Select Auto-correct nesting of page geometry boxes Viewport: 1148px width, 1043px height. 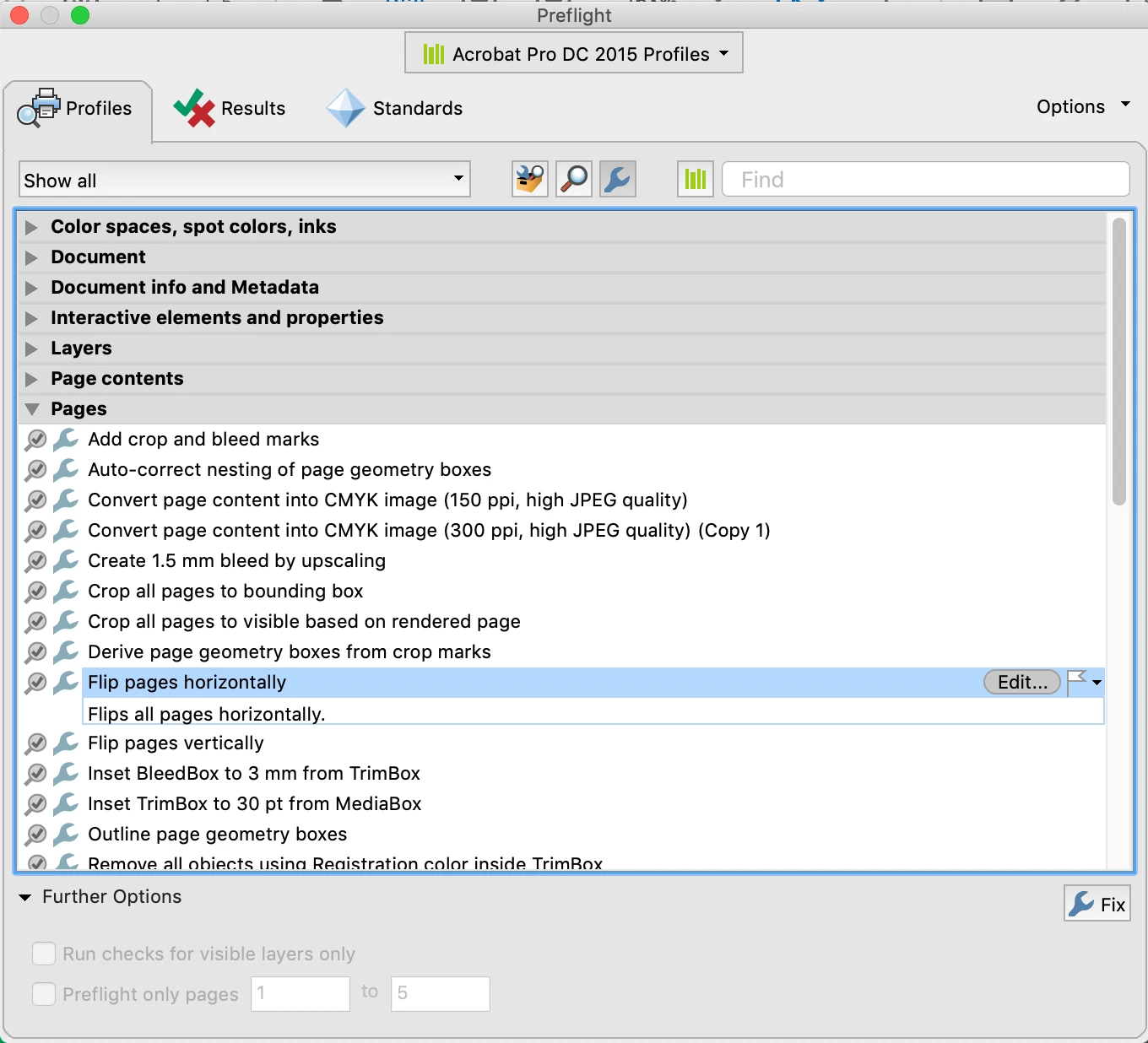pos(290,469)
